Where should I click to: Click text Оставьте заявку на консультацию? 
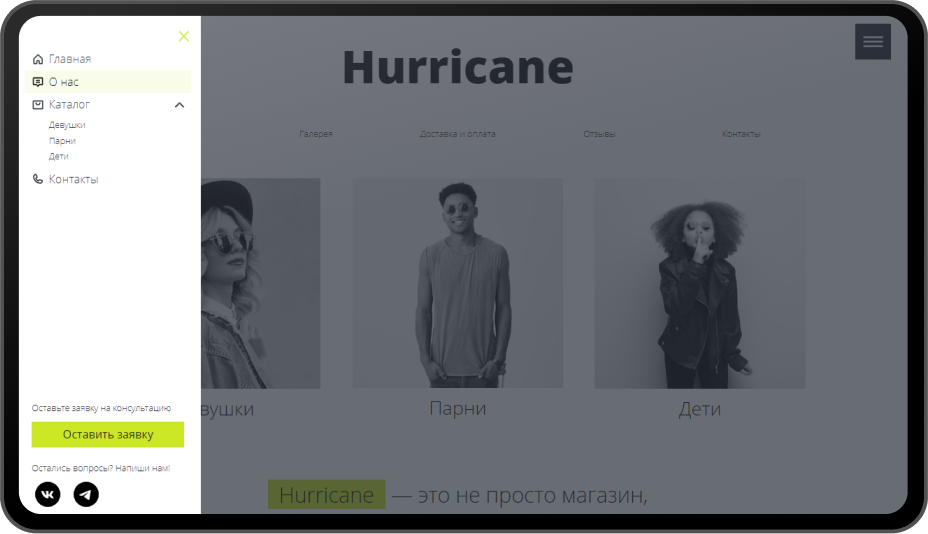tap(101, 408)
